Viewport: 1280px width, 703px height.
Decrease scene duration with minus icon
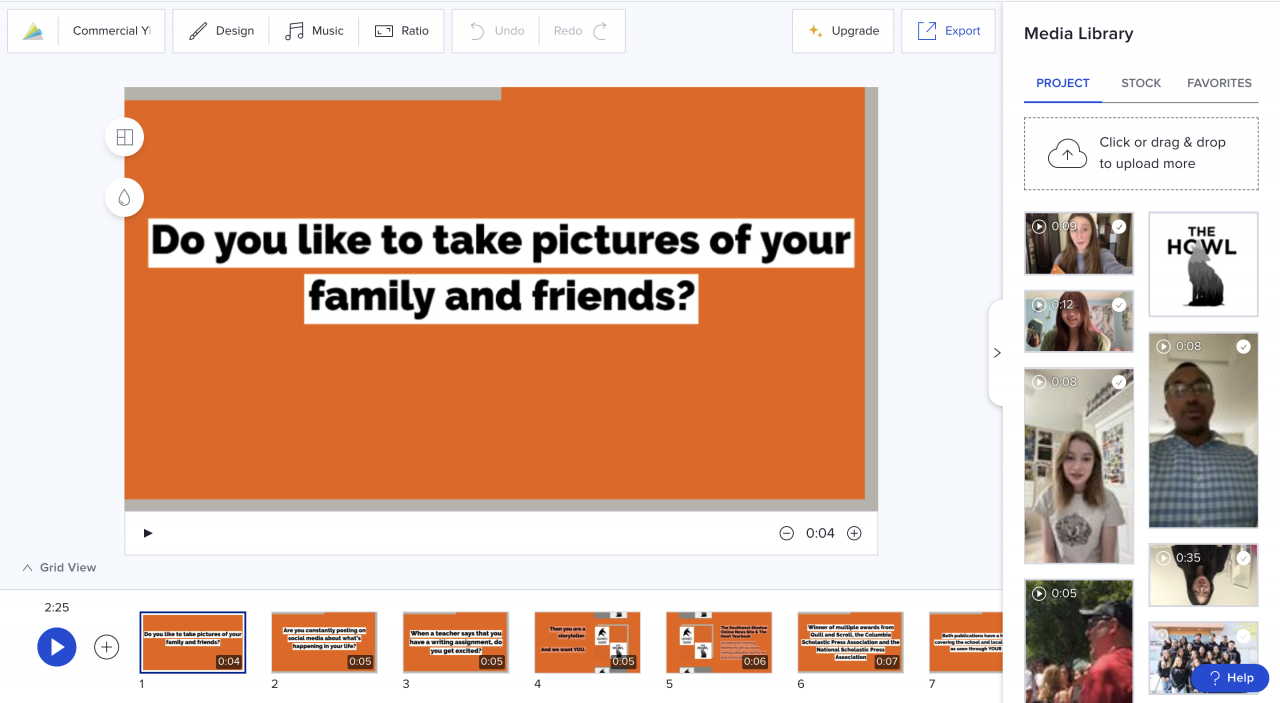tap(786, 533)
